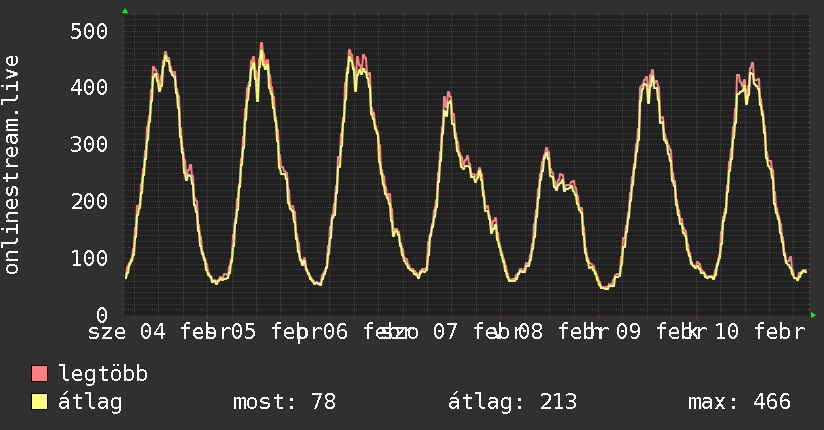The width and height of the screenshot is (824, 430).
Task: Click the 500 y-axis label
Action: coord(89,31)
